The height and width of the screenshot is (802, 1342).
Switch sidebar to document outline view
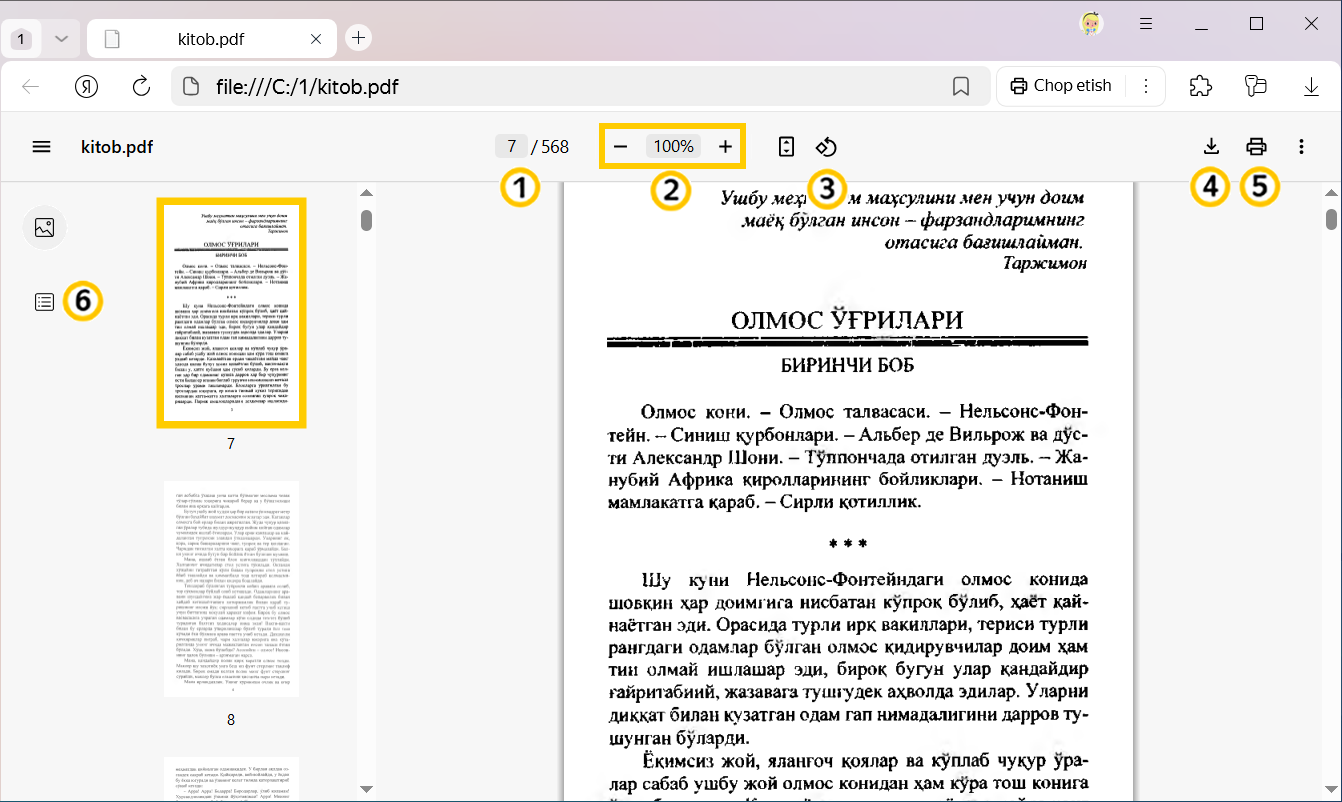(x=44, y=301)
